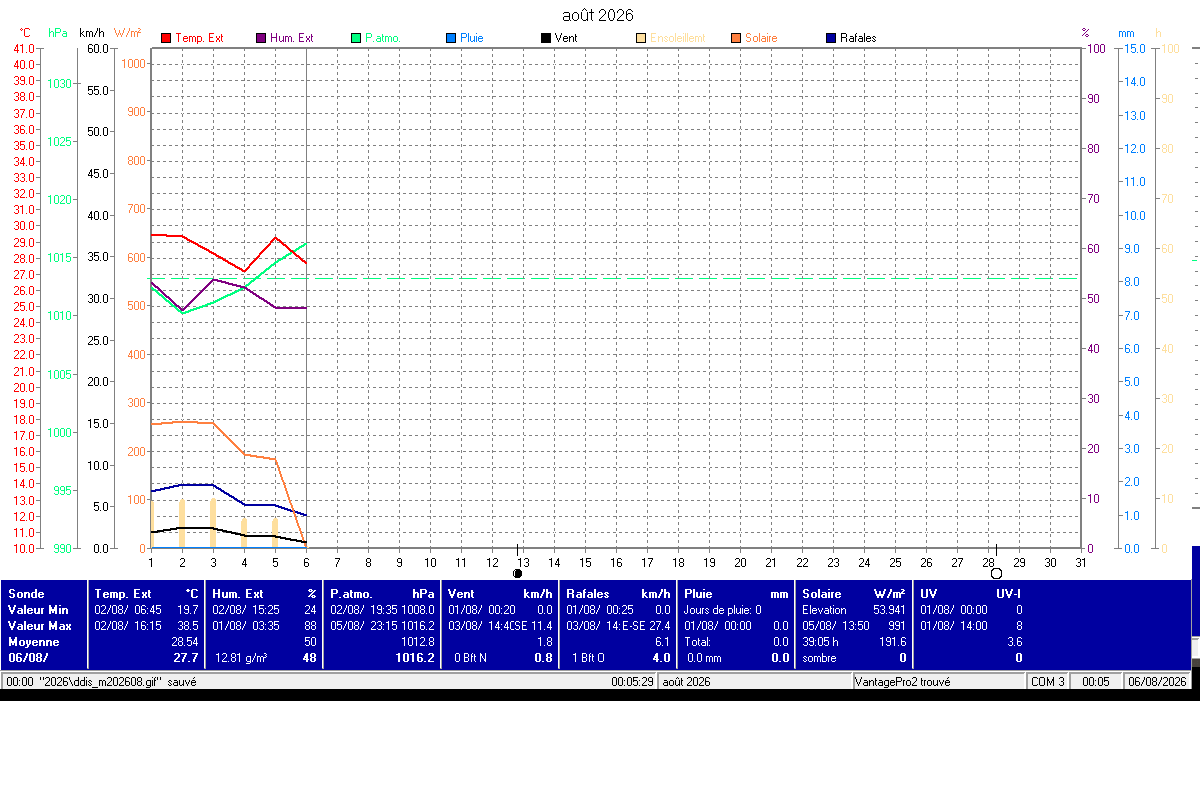Screen dimensions: 1200x787
Task: Select the 'Vent' legend label
Action: (x=566, y=38)
